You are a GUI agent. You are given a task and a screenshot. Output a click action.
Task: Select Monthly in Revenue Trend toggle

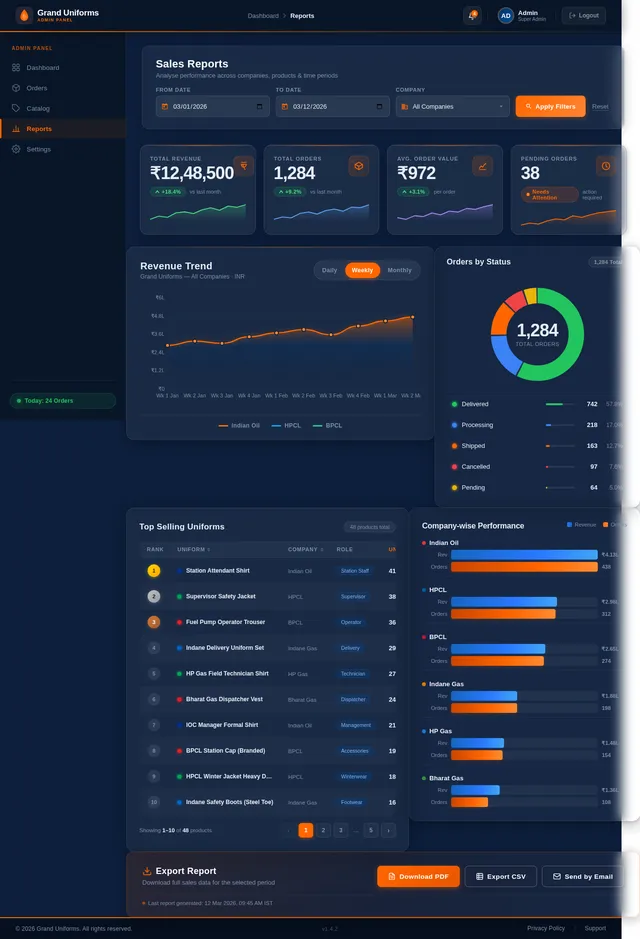point(399,270)
